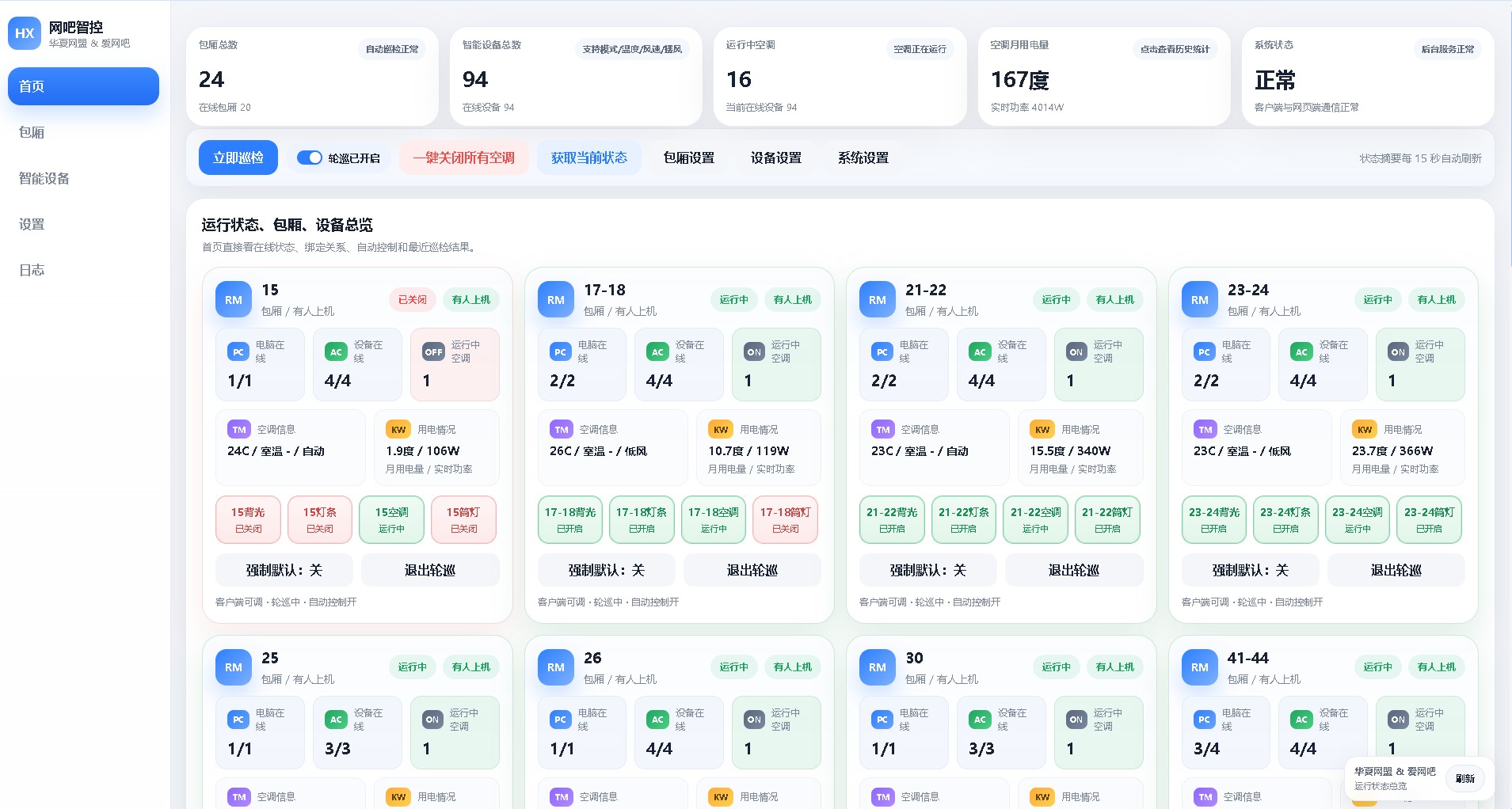1512x809 pixels.
Task: Click the OFF icon in room 15 card
Action: click(434, 352)
